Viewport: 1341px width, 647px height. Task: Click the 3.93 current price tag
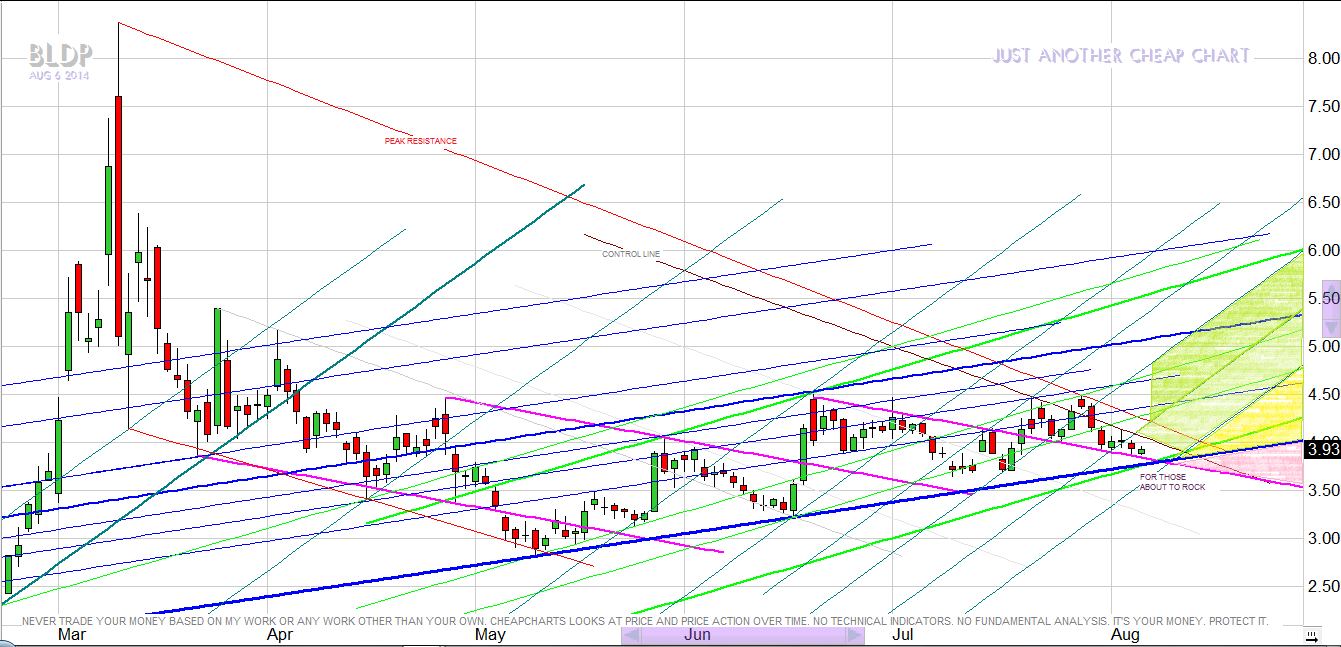[1320, 449]
